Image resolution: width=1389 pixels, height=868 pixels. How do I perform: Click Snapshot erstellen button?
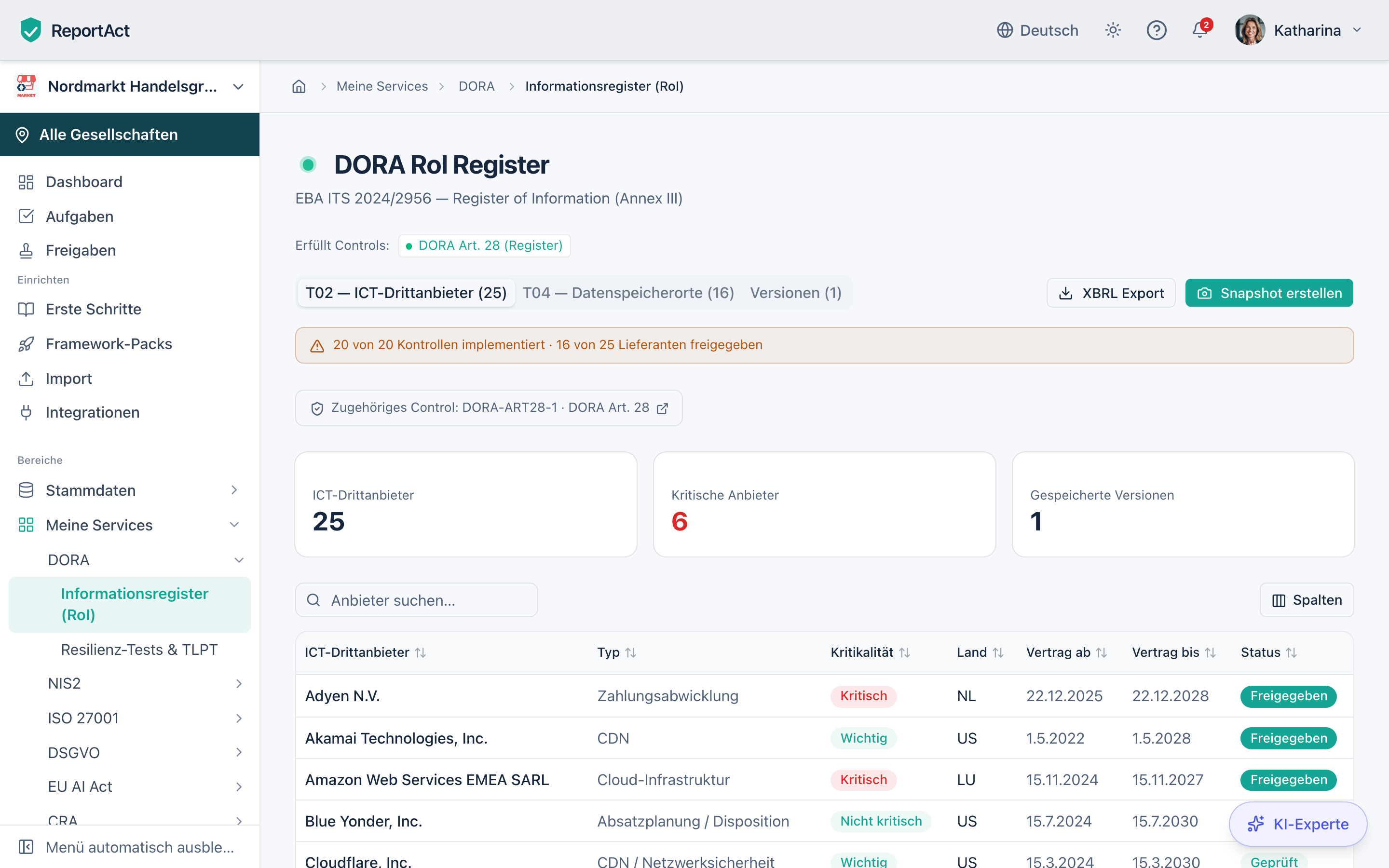point(1269,293)
